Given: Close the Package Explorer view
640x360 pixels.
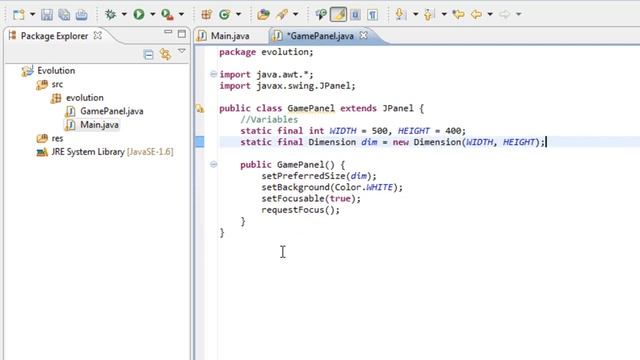Looking at the screenshot, I should [x=98, y=36].
